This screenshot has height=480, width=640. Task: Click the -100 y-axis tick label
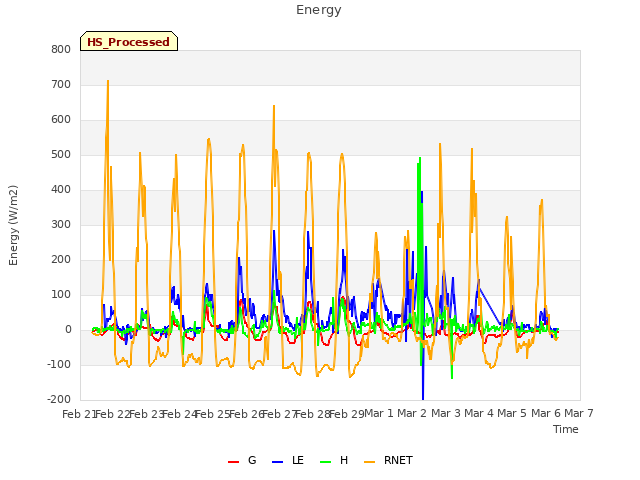point(59,364)
